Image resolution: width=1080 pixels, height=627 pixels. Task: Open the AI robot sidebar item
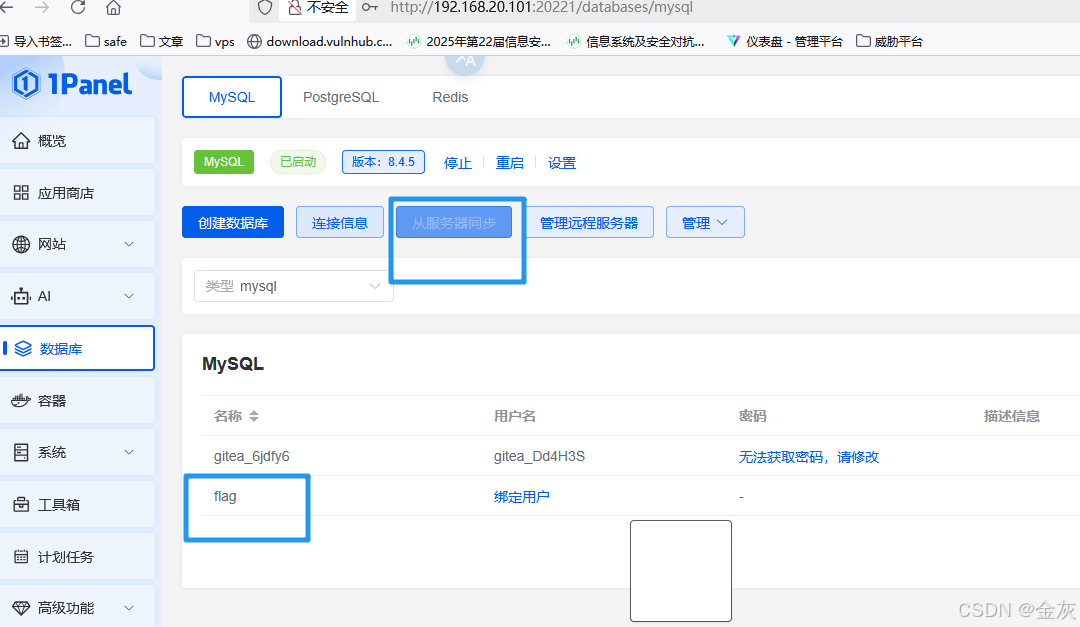tap(77, 296)
